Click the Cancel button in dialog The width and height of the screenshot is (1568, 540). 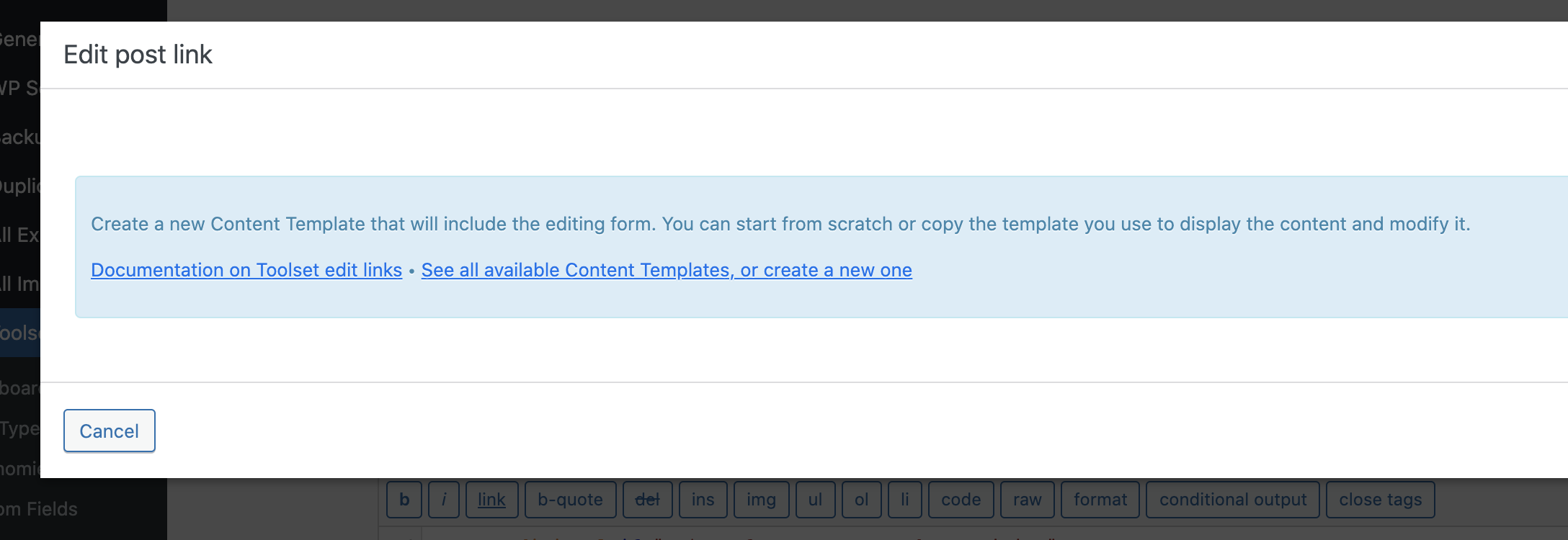tap(110, 431)
